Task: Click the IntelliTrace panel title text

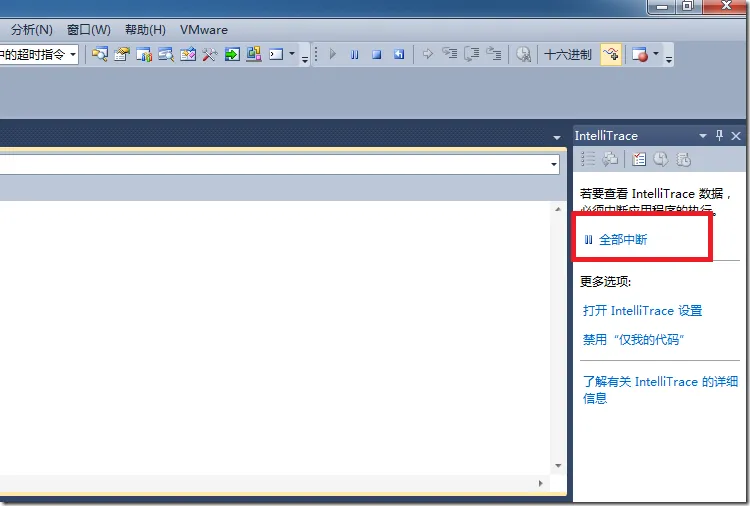Action: click(x=606, y=136)
